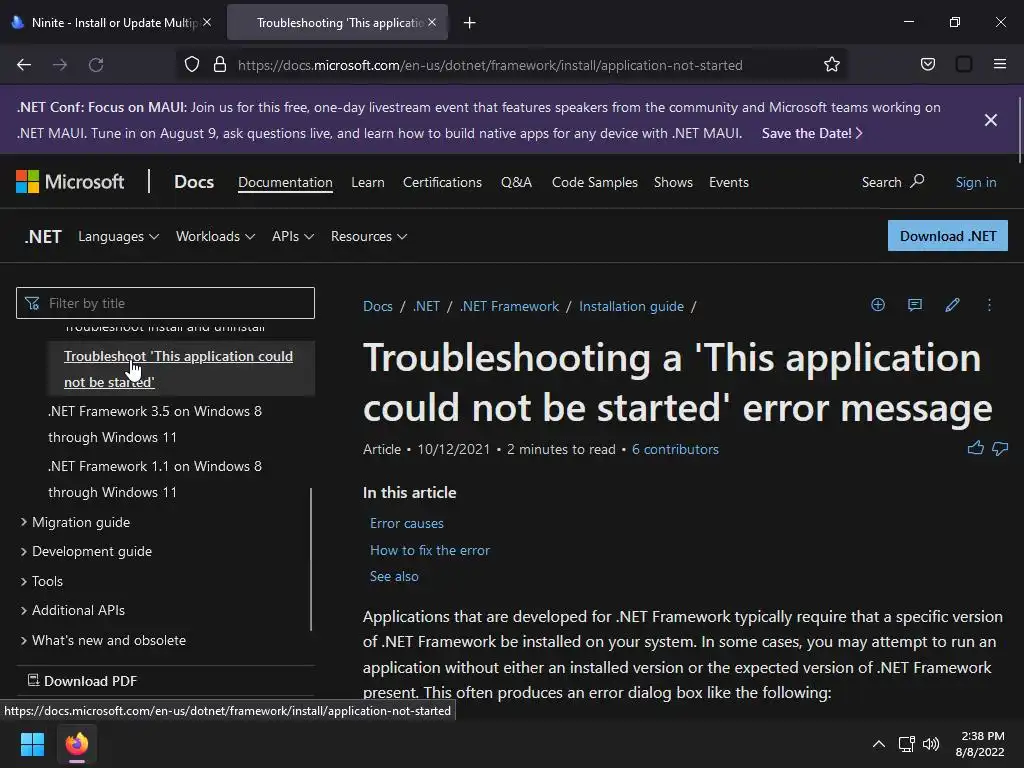This screenshot has width=1024, height=768.
Task: Open tracking protection shield icon
Action: pyautogui.click(x=191, y=65)
